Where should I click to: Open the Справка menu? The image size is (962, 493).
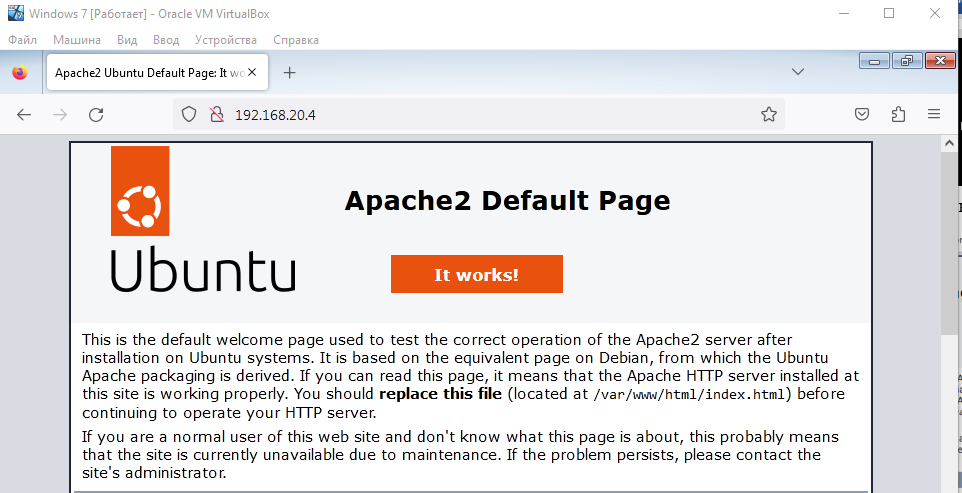[296, 40]
